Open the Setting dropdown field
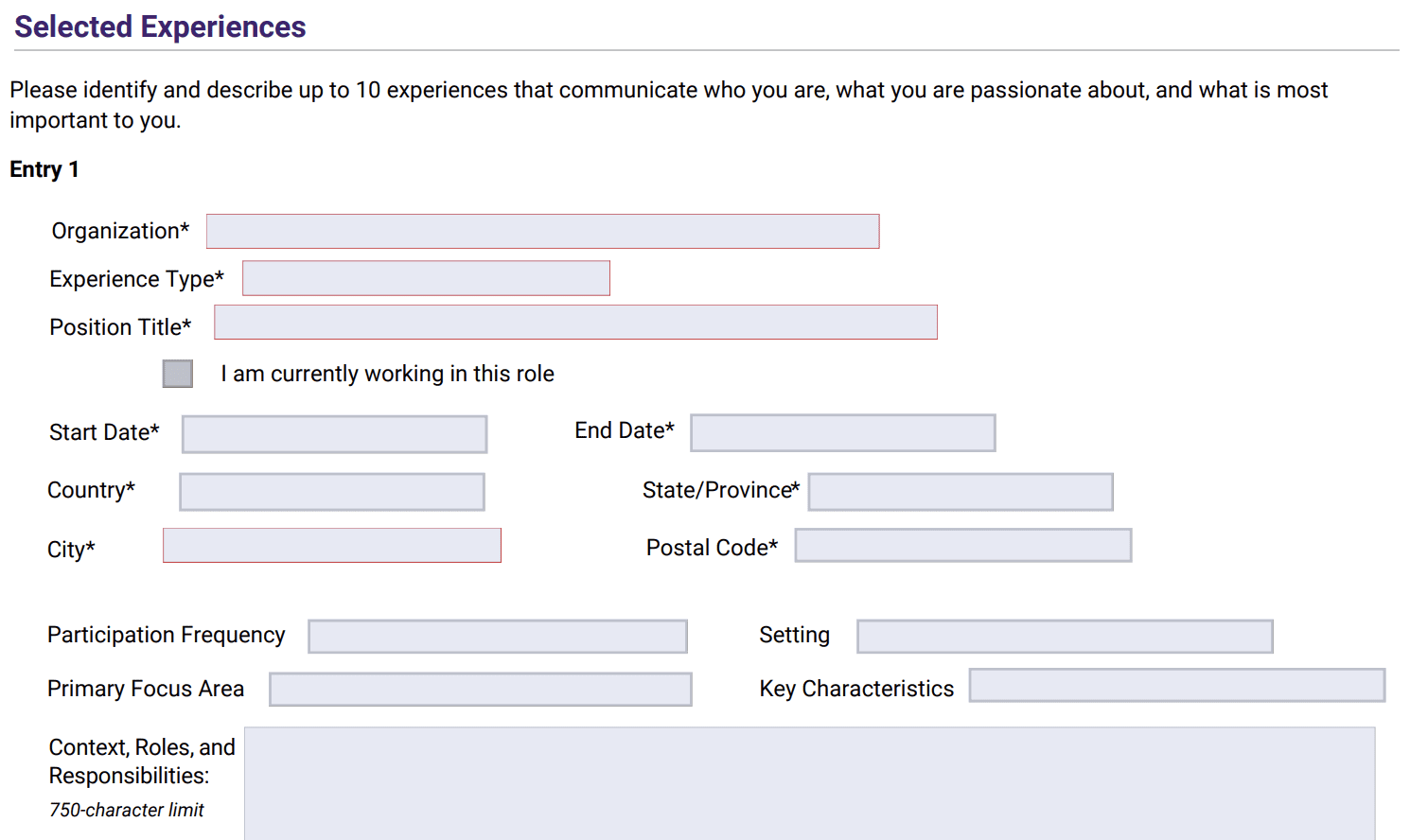 [1065, 637]
